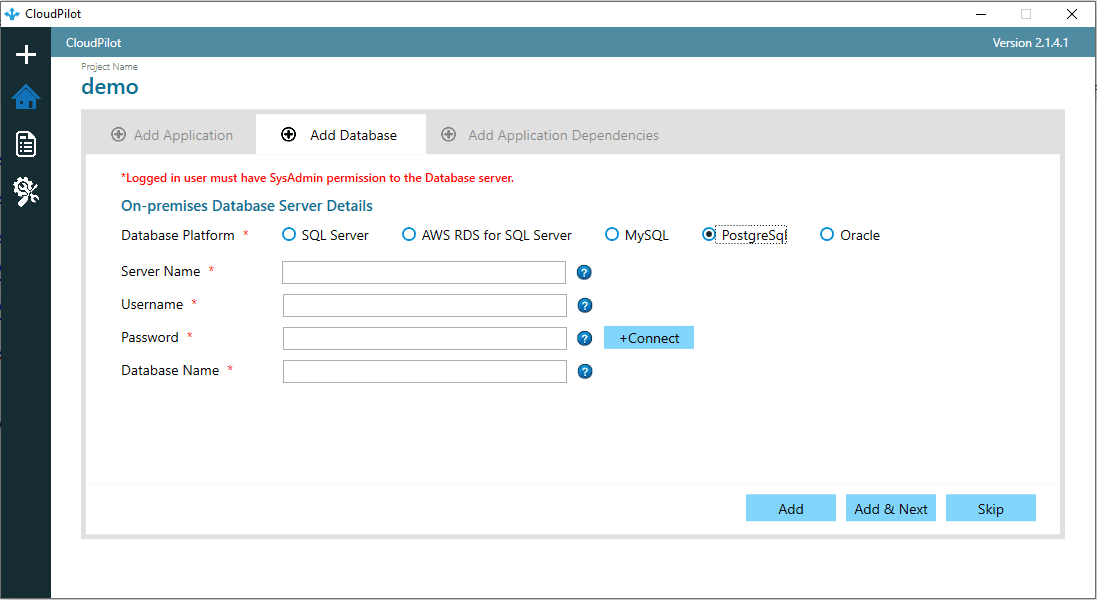Click the help icon beside Database Name
This screenshot has width=1097, height=600.
pyautogui.click(x=585, y=371)
